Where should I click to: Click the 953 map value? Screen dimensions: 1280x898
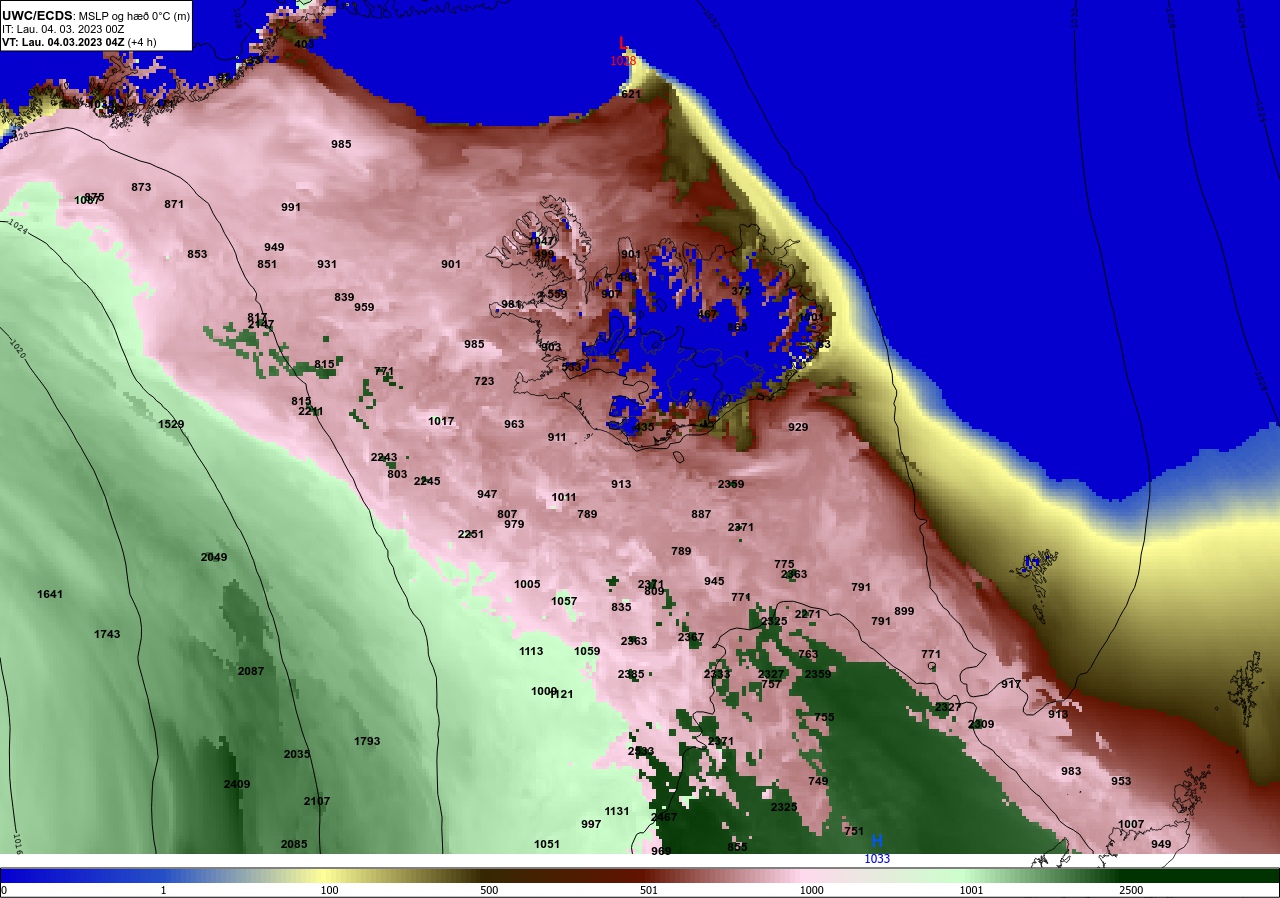1121,781
